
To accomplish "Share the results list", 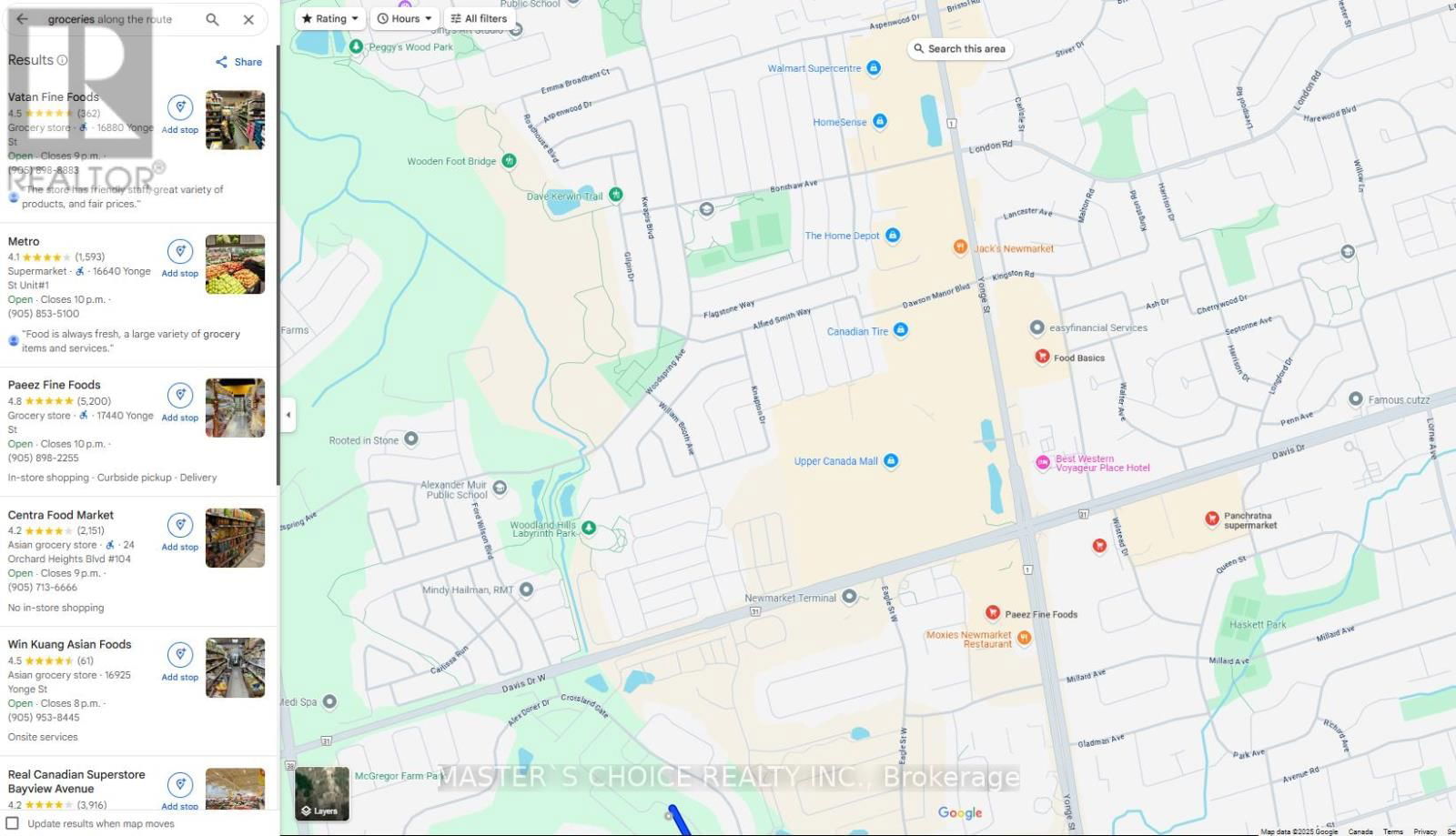I will coord(238,62).
